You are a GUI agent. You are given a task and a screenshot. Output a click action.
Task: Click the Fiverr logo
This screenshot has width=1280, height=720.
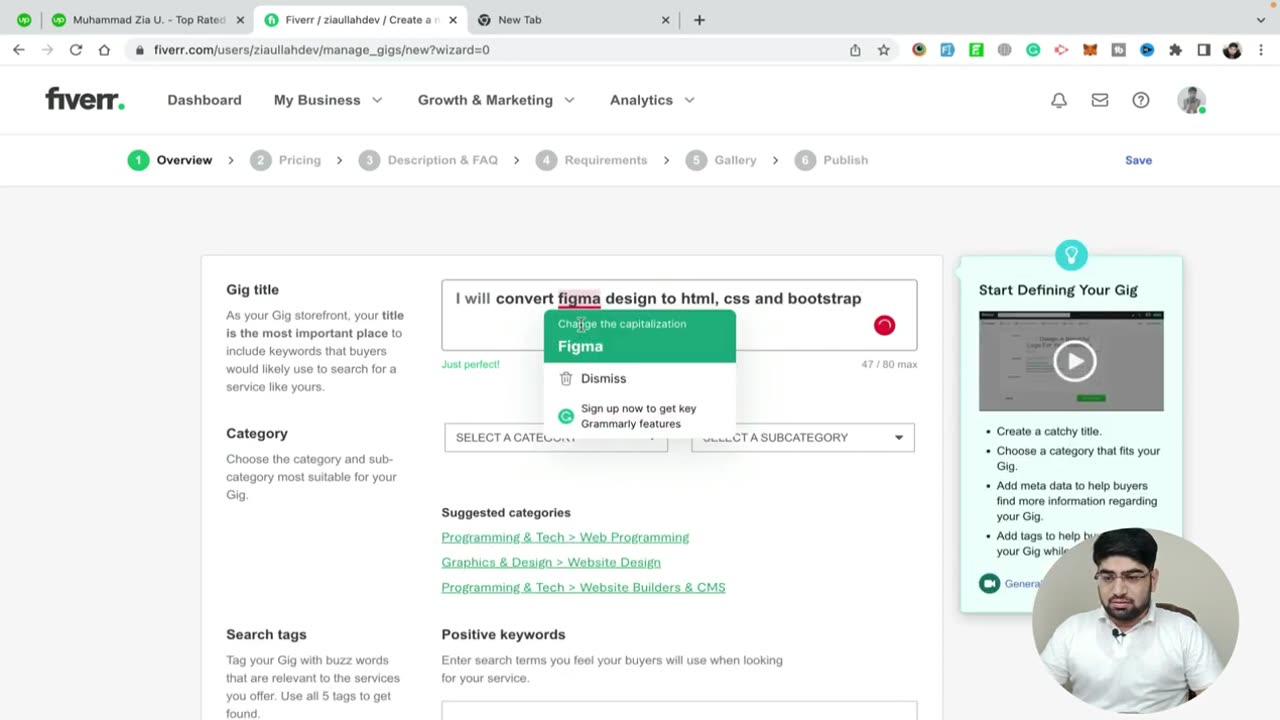(85, 99)
